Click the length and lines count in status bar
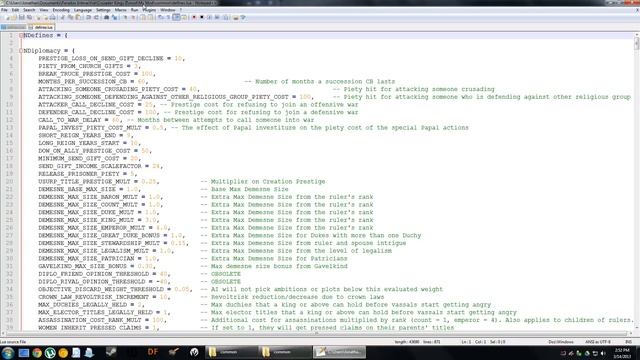 pos(417,342)
